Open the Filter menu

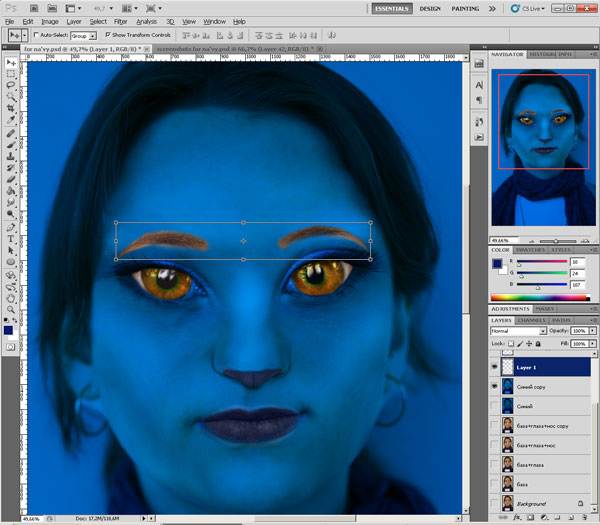[120, 20]
